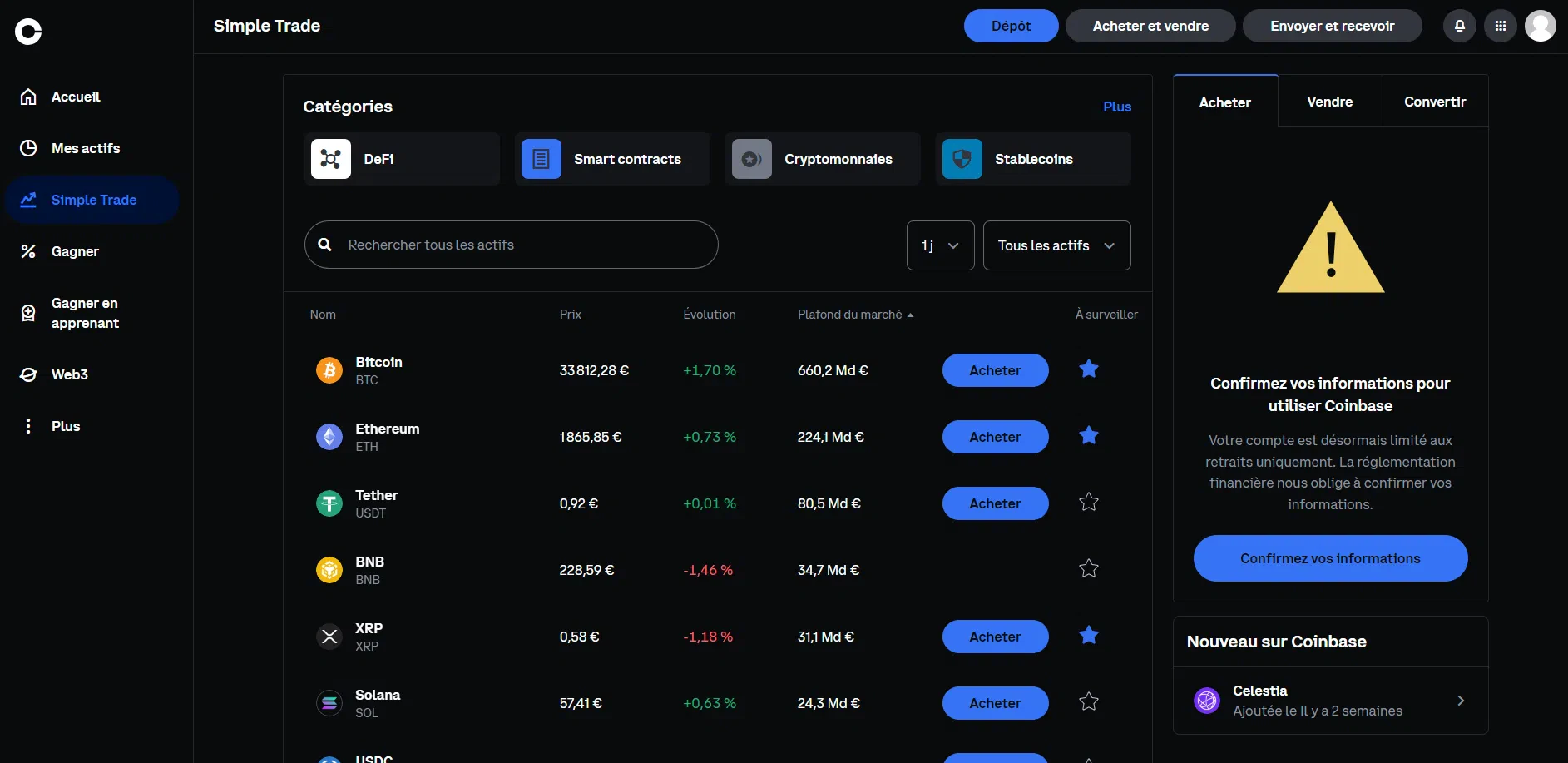Viewport: 1568px width, 763px height.
Task: Click the Stablecoins shield icon
Action: click(962, 159)
